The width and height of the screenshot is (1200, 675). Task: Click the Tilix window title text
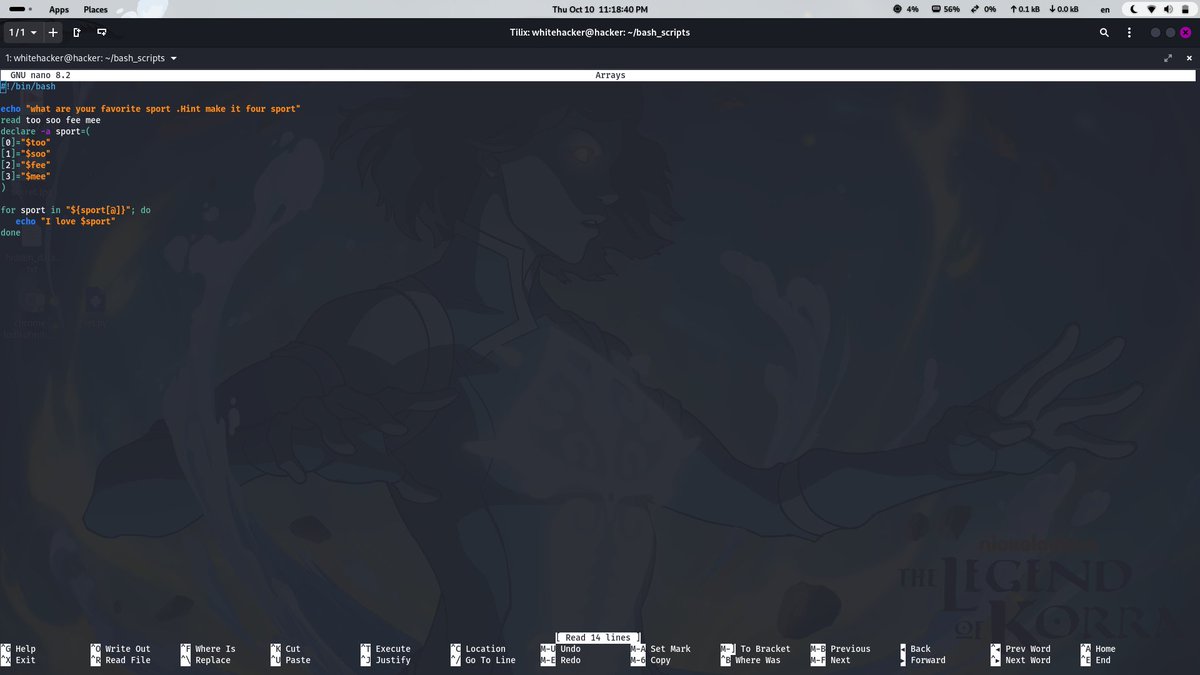[x=600, y=32]
